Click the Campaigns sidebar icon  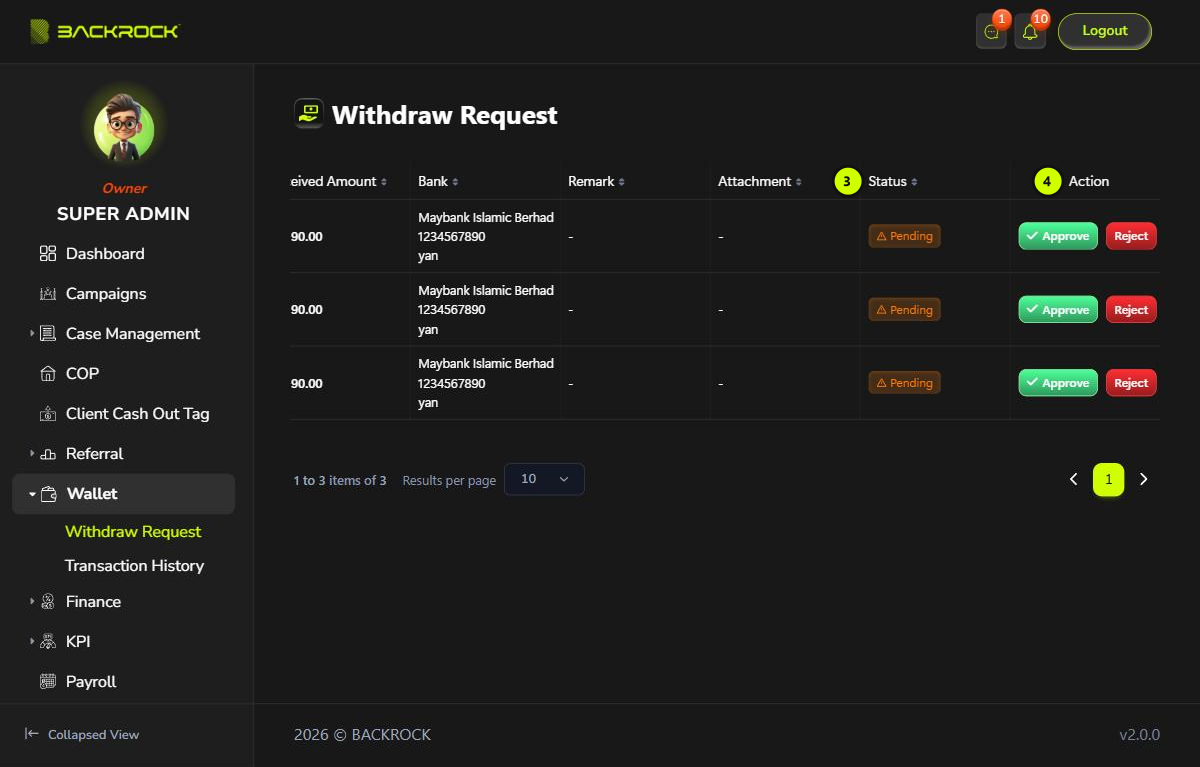pyautogui.click(x=48, y=294)
